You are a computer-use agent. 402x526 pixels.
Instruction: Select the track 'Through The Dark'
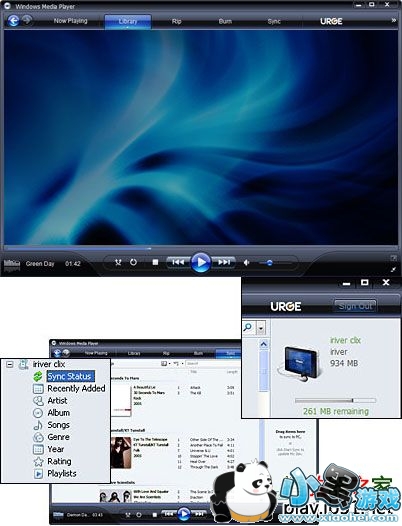tap(204, 467)
